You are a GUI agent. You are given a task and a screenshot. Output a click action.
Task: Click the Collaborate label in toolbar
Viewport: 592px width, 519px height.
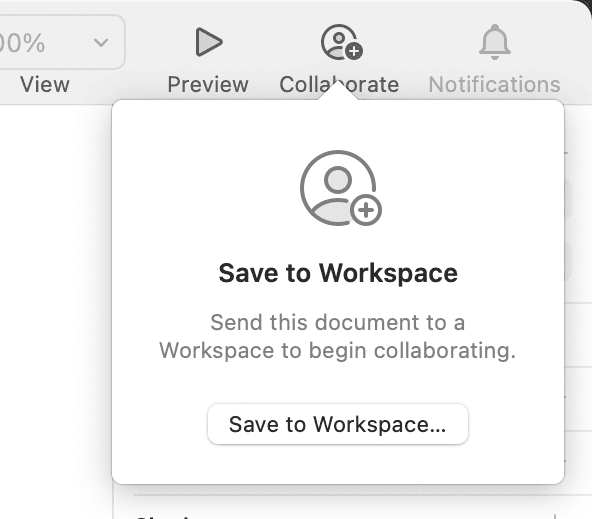coord(339,84)
